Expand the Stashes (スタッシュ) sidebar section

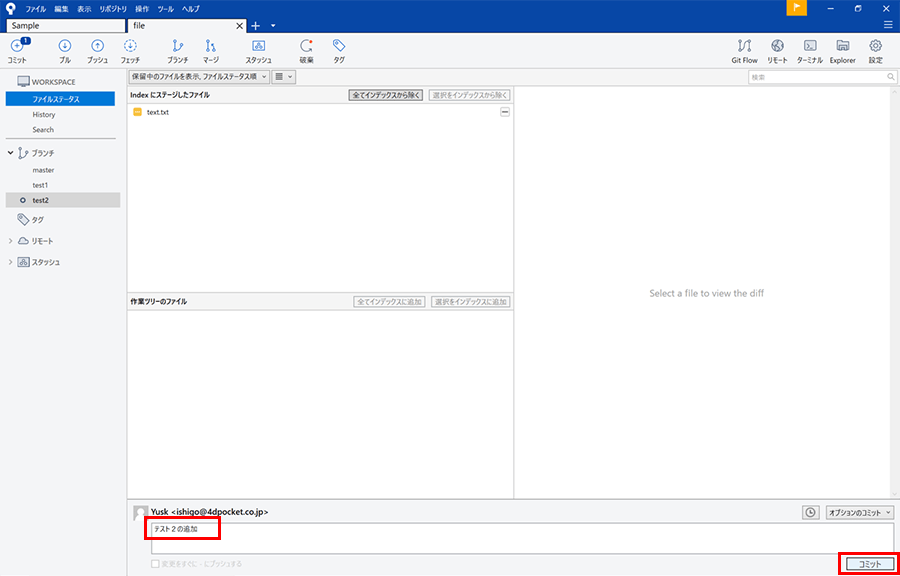coord(10,262)
